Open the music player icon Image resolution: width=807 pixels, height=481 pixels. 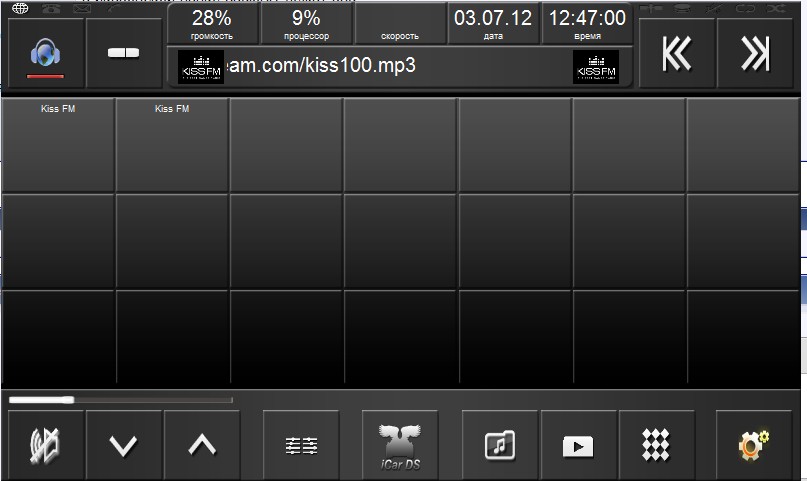coord(500,445)
